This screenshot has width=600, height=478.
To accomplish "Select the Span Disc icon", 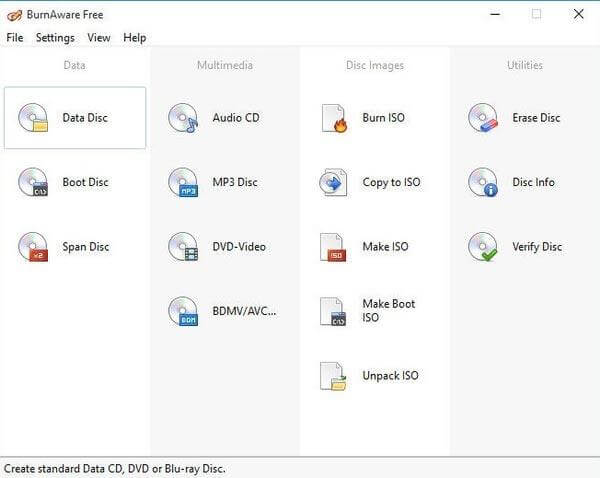I will click(33, 247).
